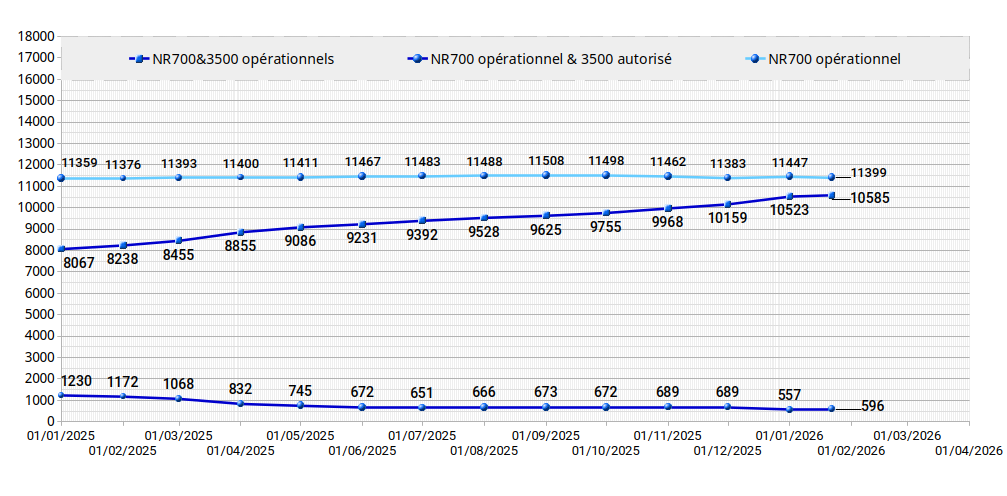1007x496 pixels.
Task: Select the 01/04/2026 x-axis date label
Action: (x=968, y=451)
